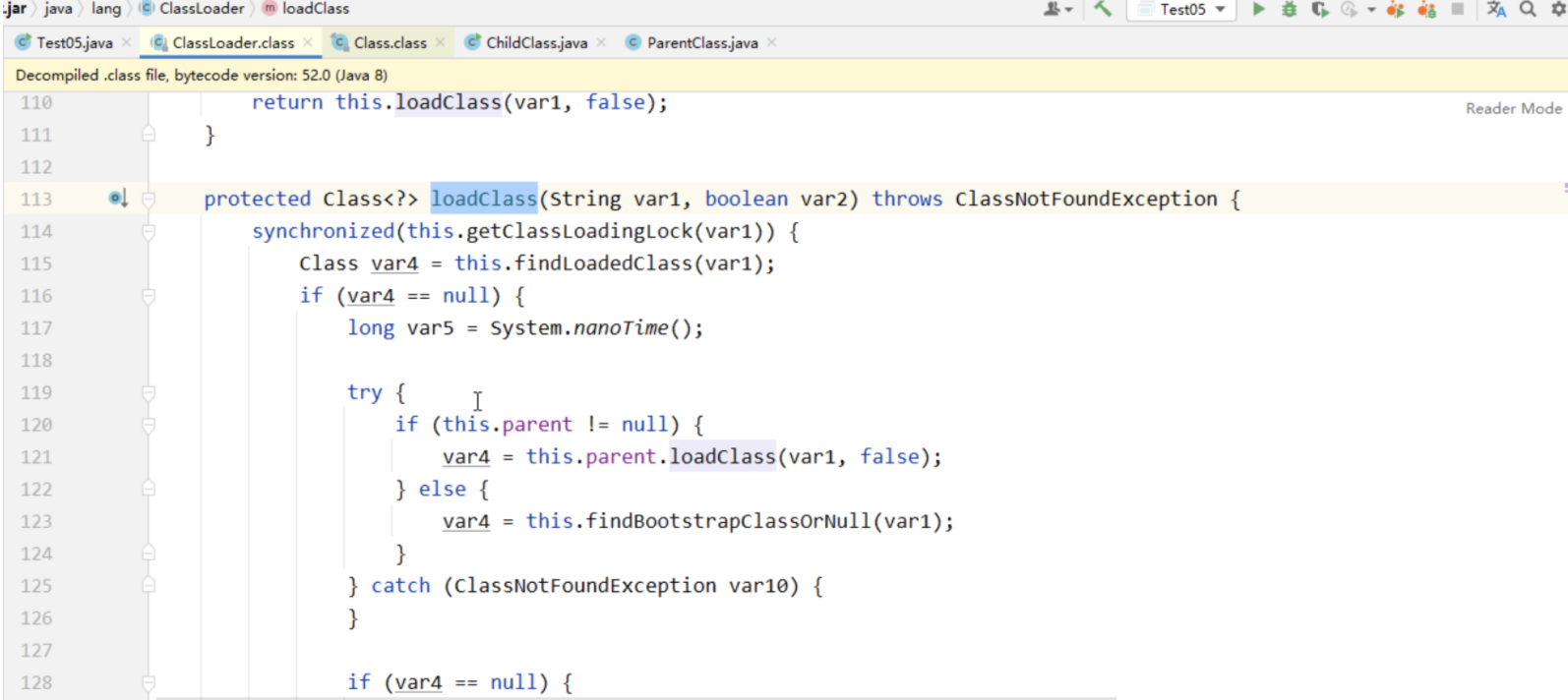This screenshot has width=1568, height=700.
Task: Run Test05 with the green play button
Action: pyautogui.click(x=1258, y=9)
